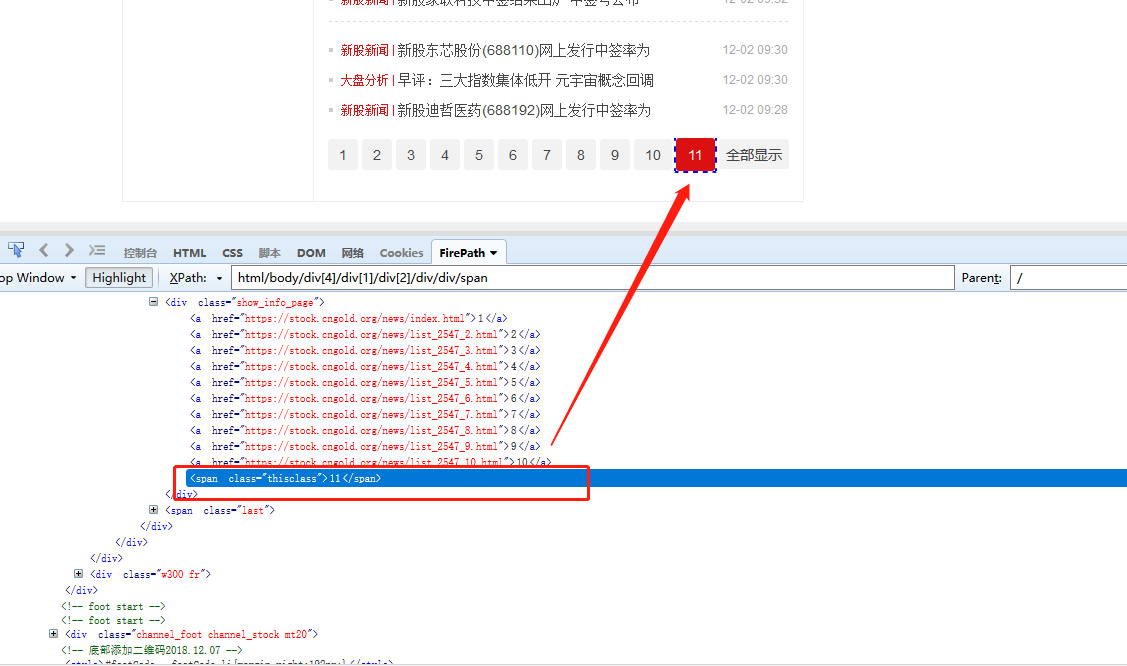Open the 网络 tab

352,253
